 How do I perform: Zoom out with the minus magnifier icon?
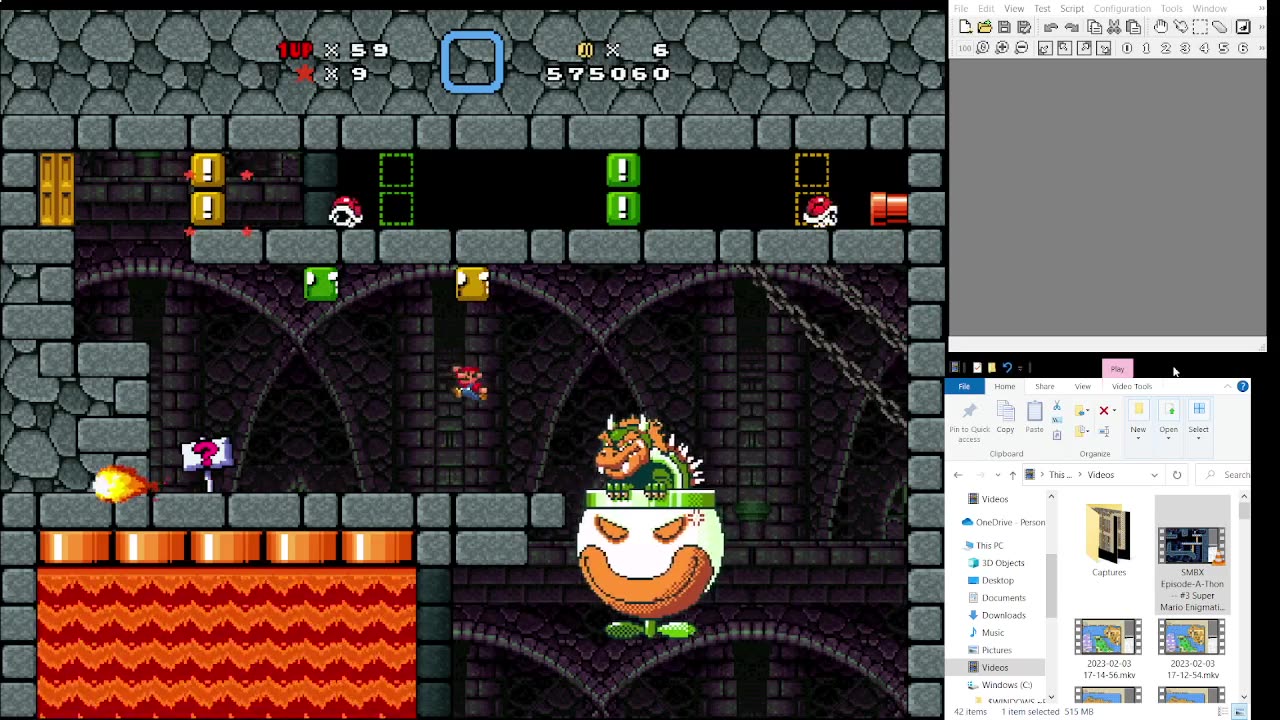pos(1021,47)
